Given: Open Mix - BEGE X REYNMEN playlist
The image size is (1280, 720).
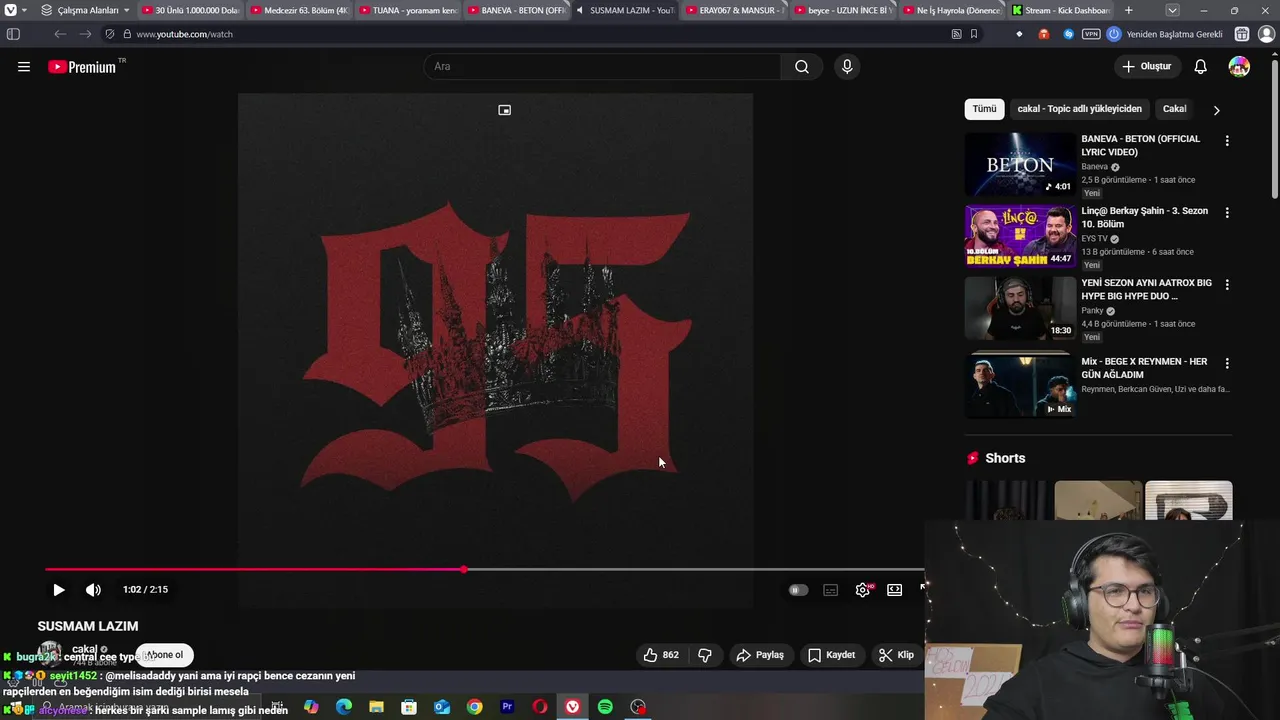Looking at the screenshot, I should click(1020, 384).
